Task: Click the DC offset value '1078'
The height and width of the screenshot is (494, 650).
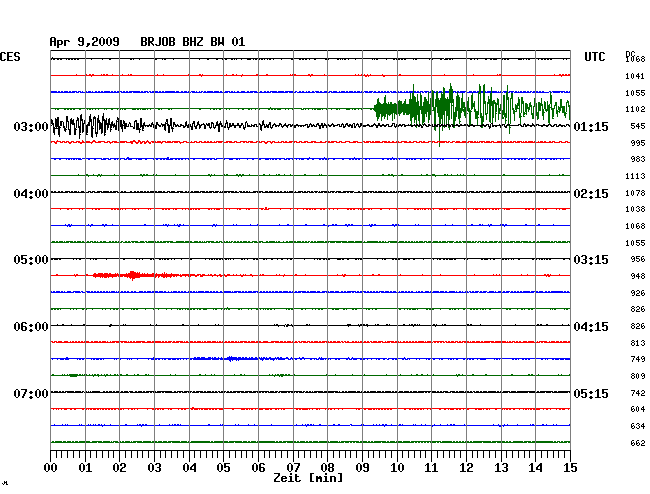Action: [x=635, y=193]
